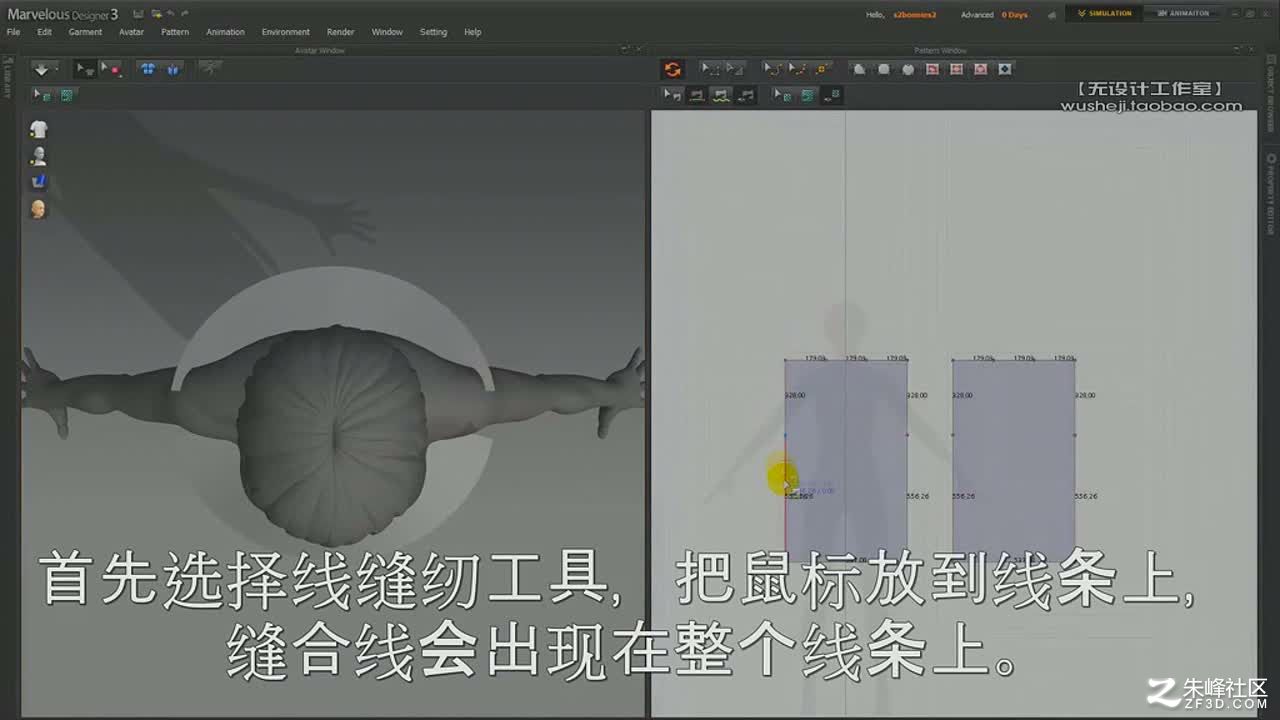Open the Setting menu
The width and height of the screenshot is (1280, 720).
[433, 32]
